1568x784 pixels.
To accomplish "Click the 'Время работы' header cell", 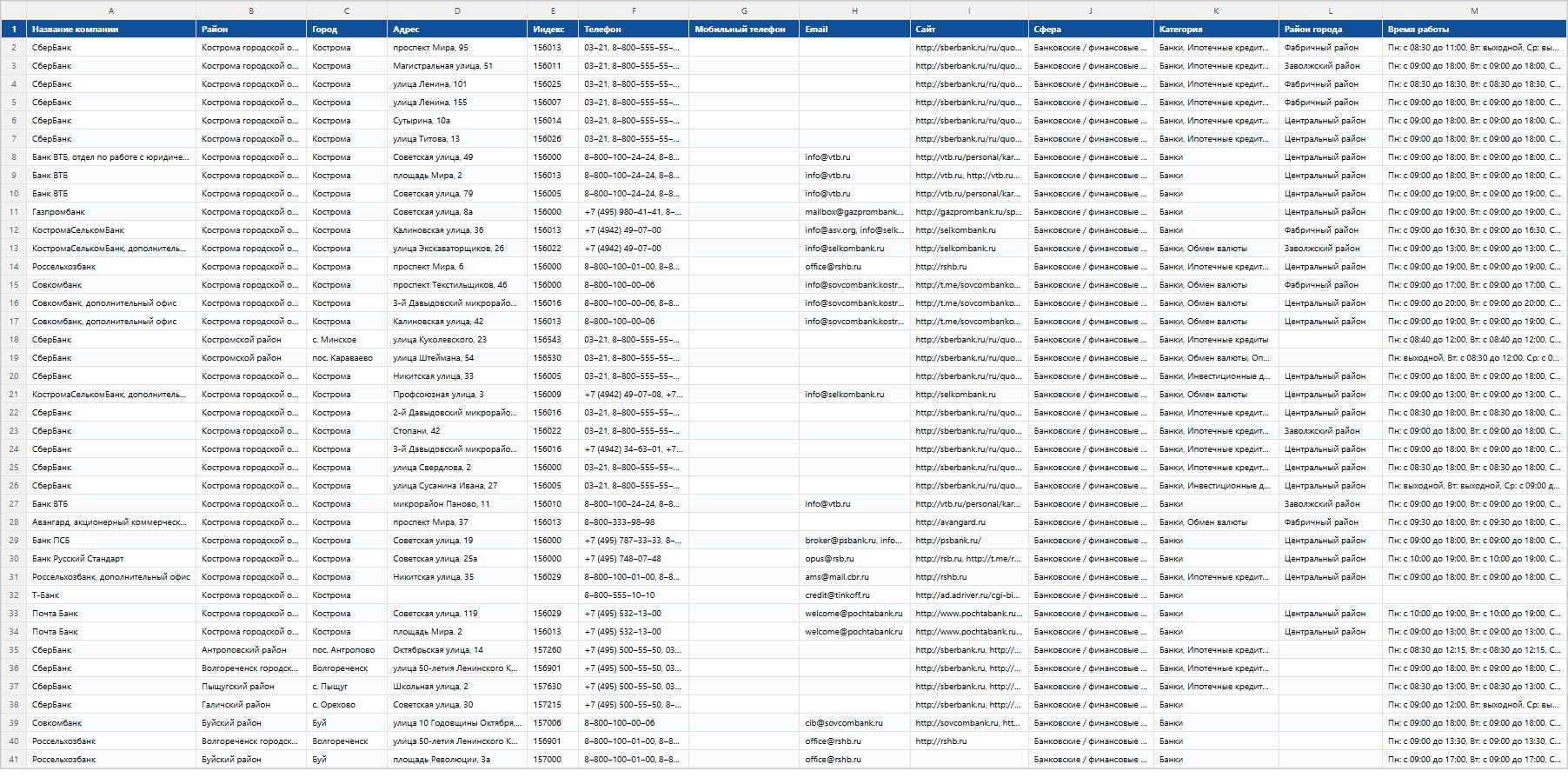I will point(1474,29).
